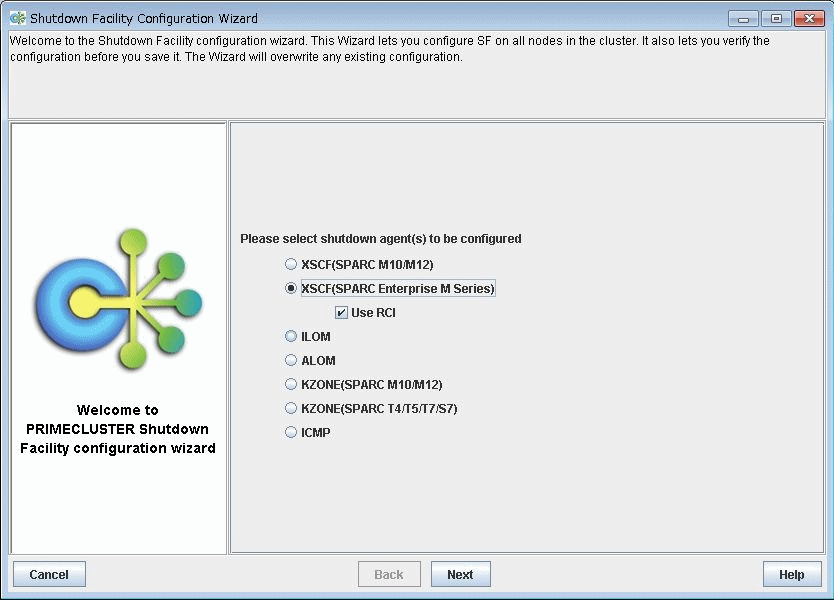Viewport: 834px width, 600px height.
Task: Click the 'Shutdown Facility Configuration Wizard' title text
Action: pyautogui.click(x=144, y=19)
